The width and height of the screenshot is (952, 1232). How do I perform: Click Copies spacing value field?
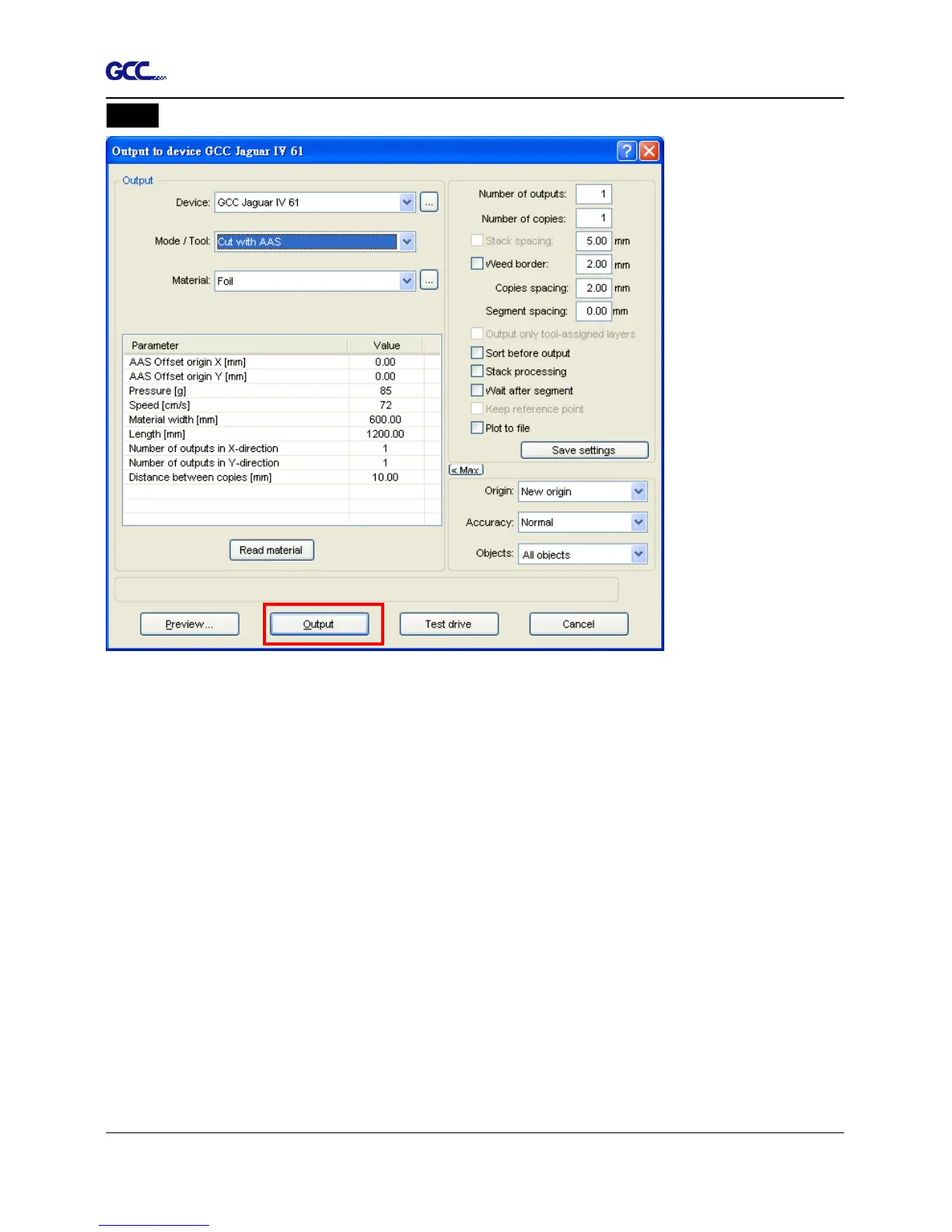pos(594,288)
